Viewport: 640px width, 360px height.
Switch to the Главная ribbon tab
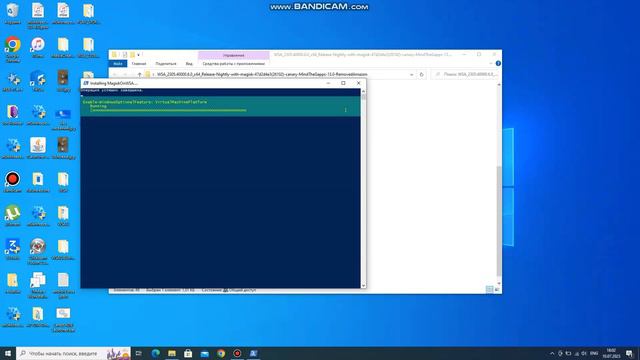tap(139, 64)
